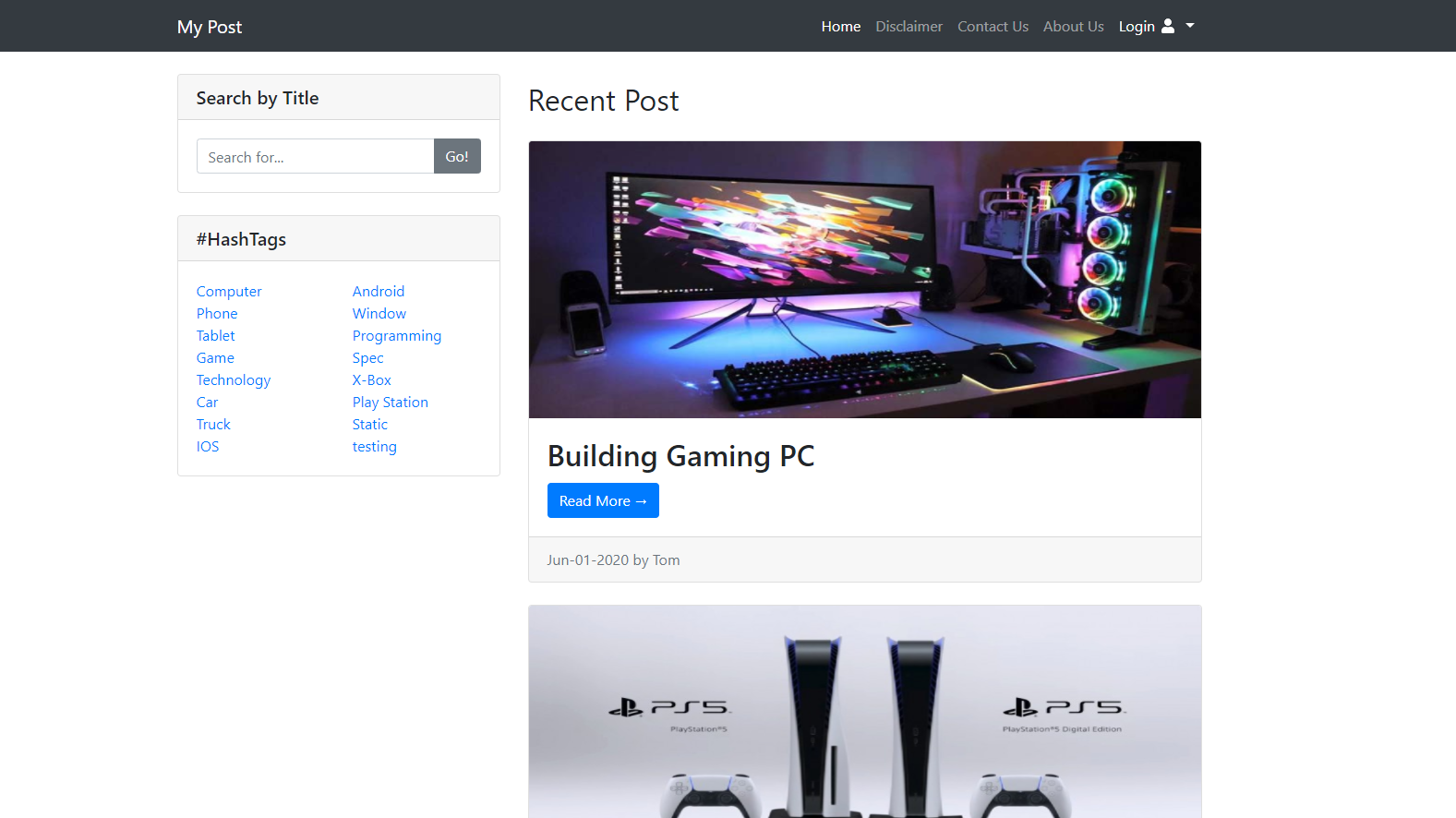Click the Login menu label
Image resolution: width=1456 pixels, height=818 pixels.
[x=1137, y=27]
